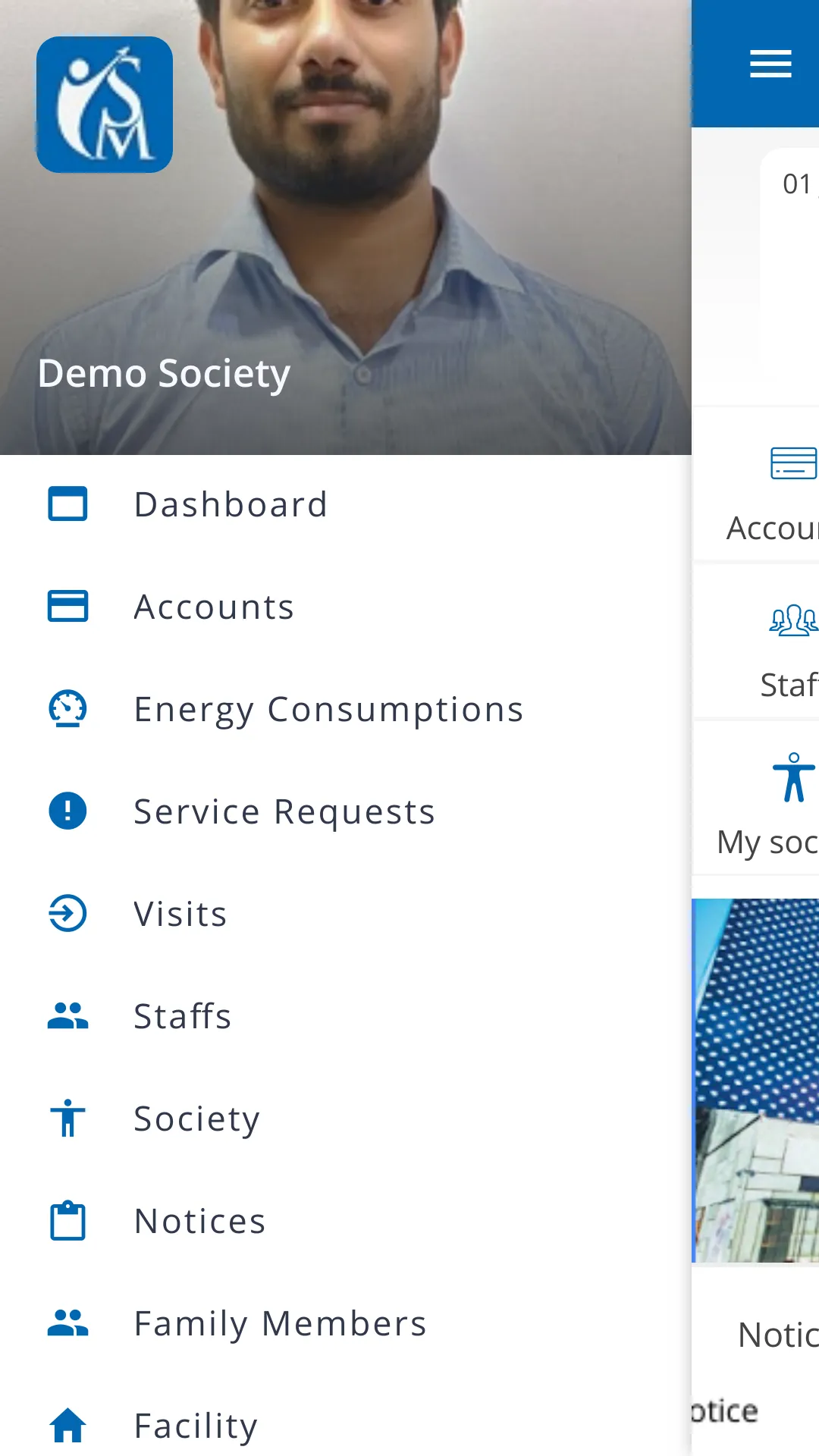Tap the building image behind the drawer

[756, 1081]
